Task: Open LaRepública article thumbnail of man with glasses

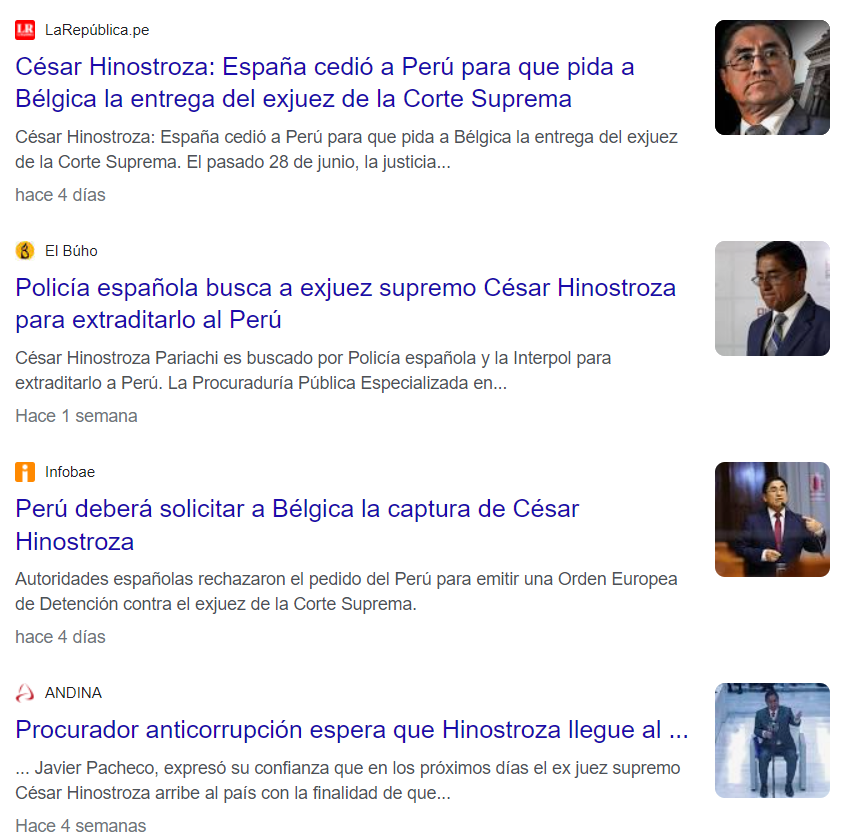Action: tap(772, 78)
